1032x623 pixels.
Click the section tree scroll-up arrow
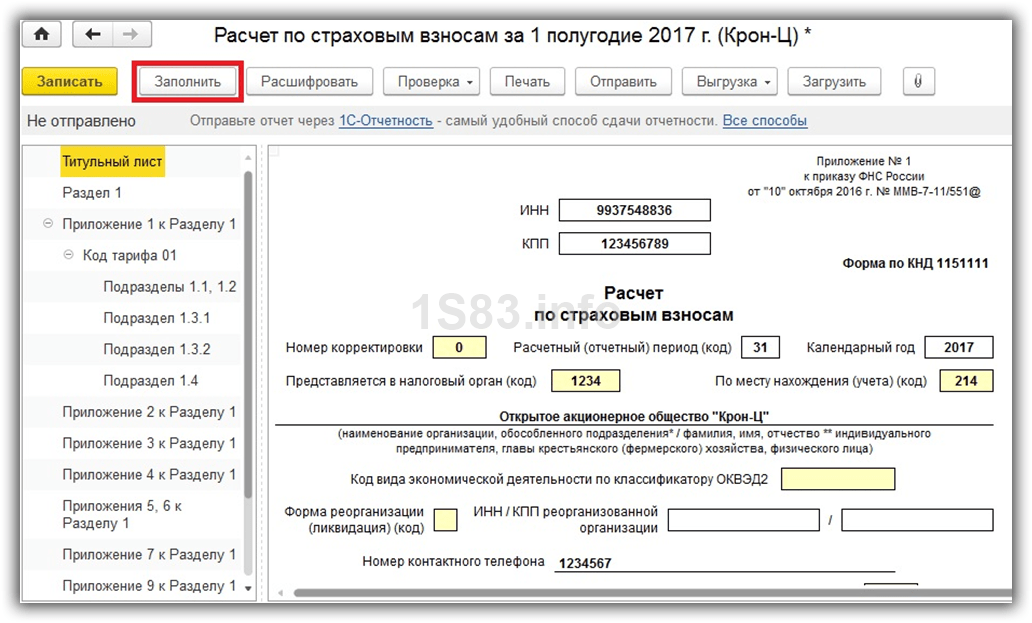click(248, 158)
